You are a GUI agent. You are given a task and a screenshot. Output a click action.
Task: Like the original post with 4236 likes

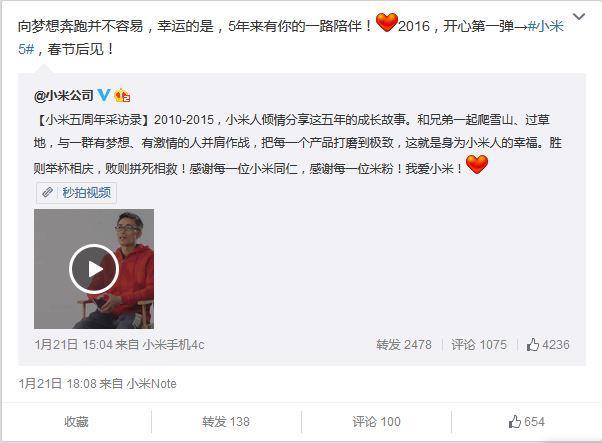tap(548, 345)
